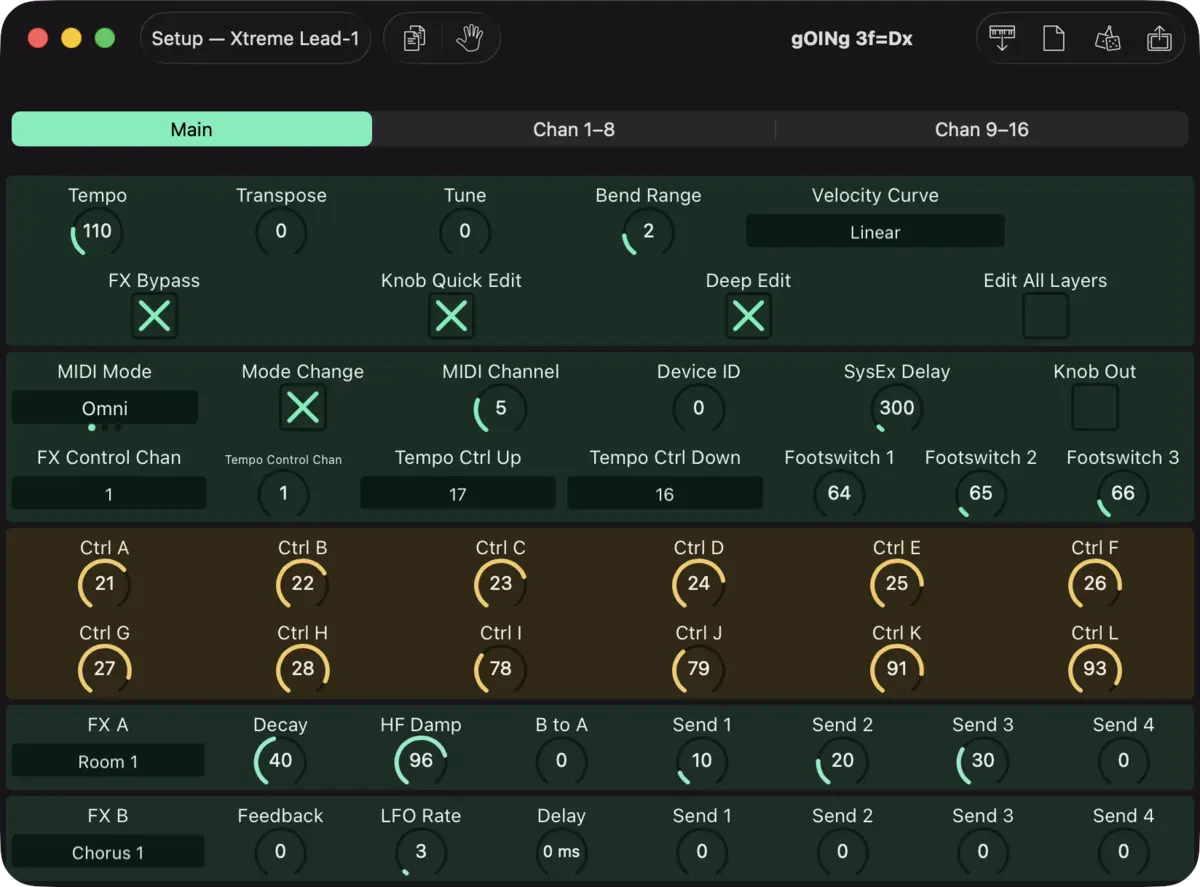
Task: Click FX B Send 3 knob
Action: [x=983, y=851]
